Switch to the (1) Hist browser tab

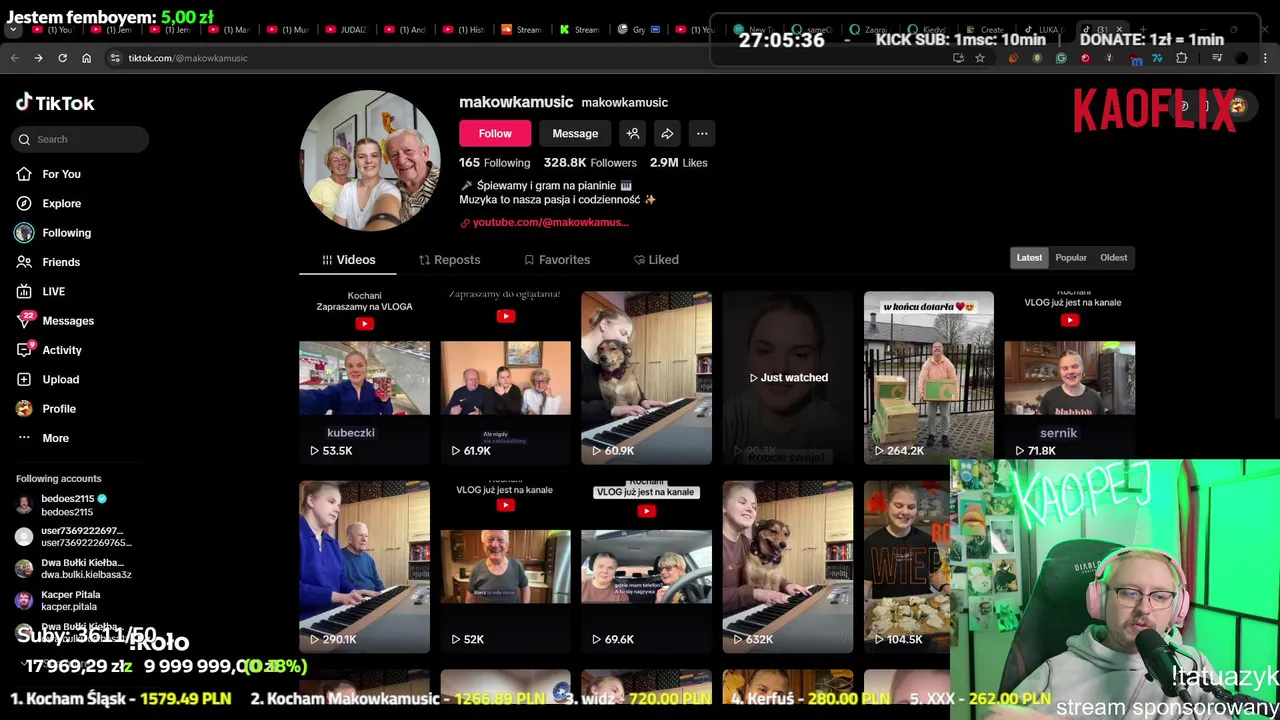tap(464, 30)
